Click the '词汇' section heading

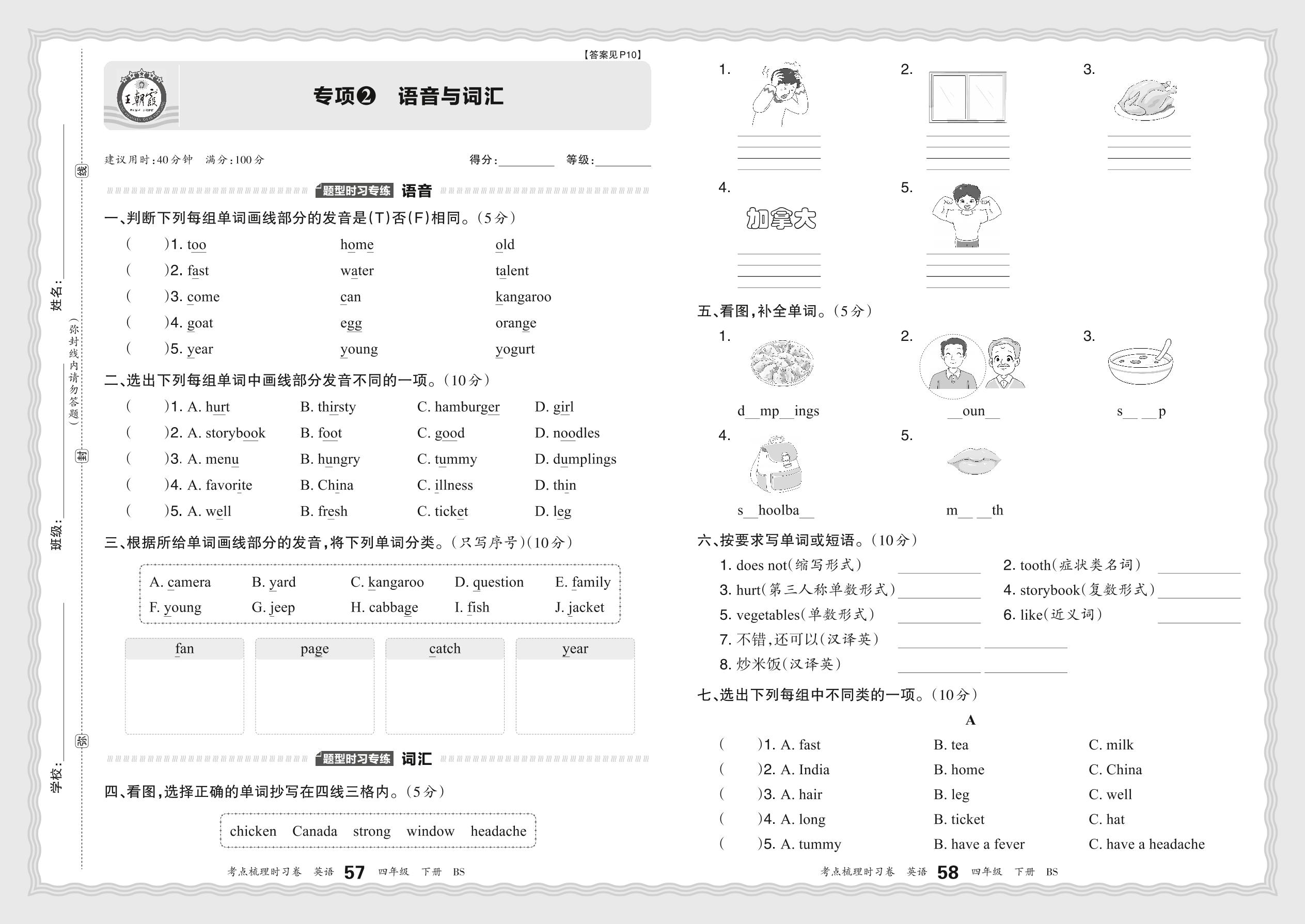(x=416, y=759)
